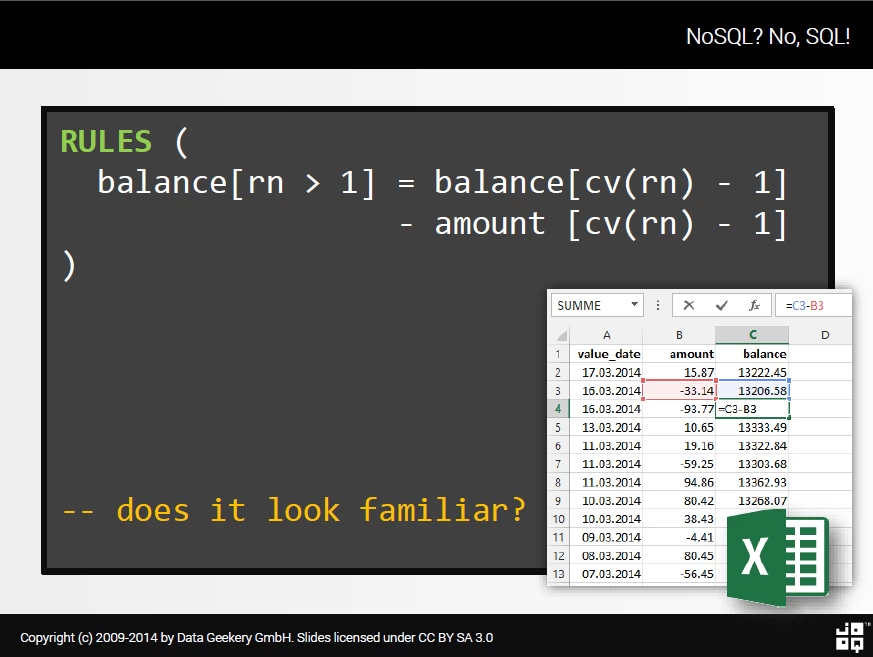This screenshot has width=873, height=657.
Task: Select the balance cell 13206.58
Action: click(x=753, y=390)
